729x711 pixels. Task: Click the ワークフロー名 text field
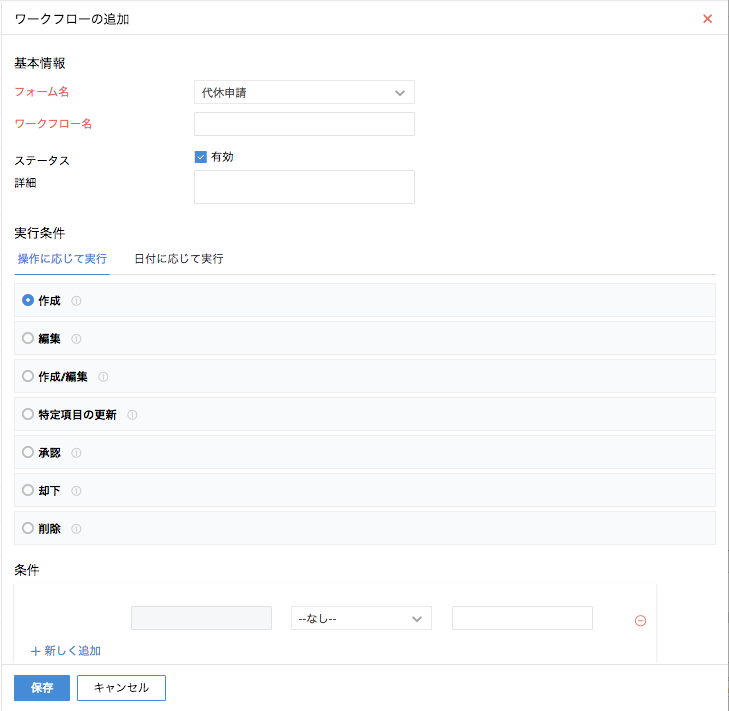point(303,124)
